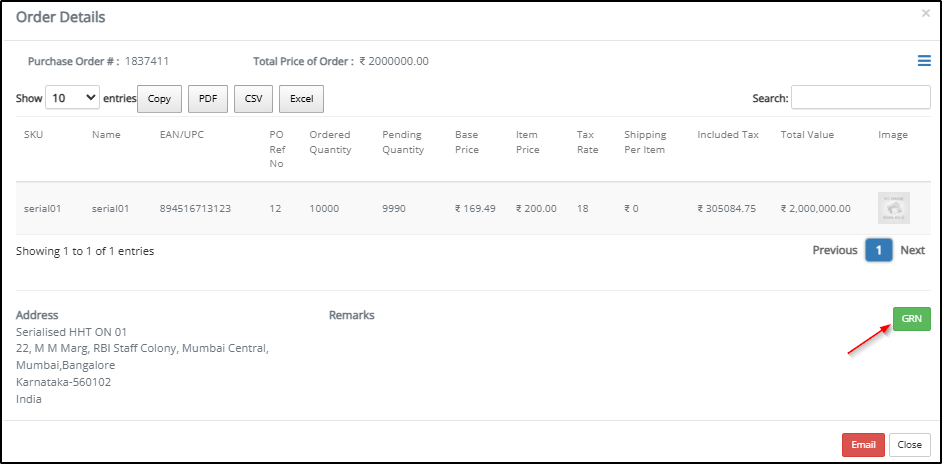Sort by SKU column header

click(34, 135)
